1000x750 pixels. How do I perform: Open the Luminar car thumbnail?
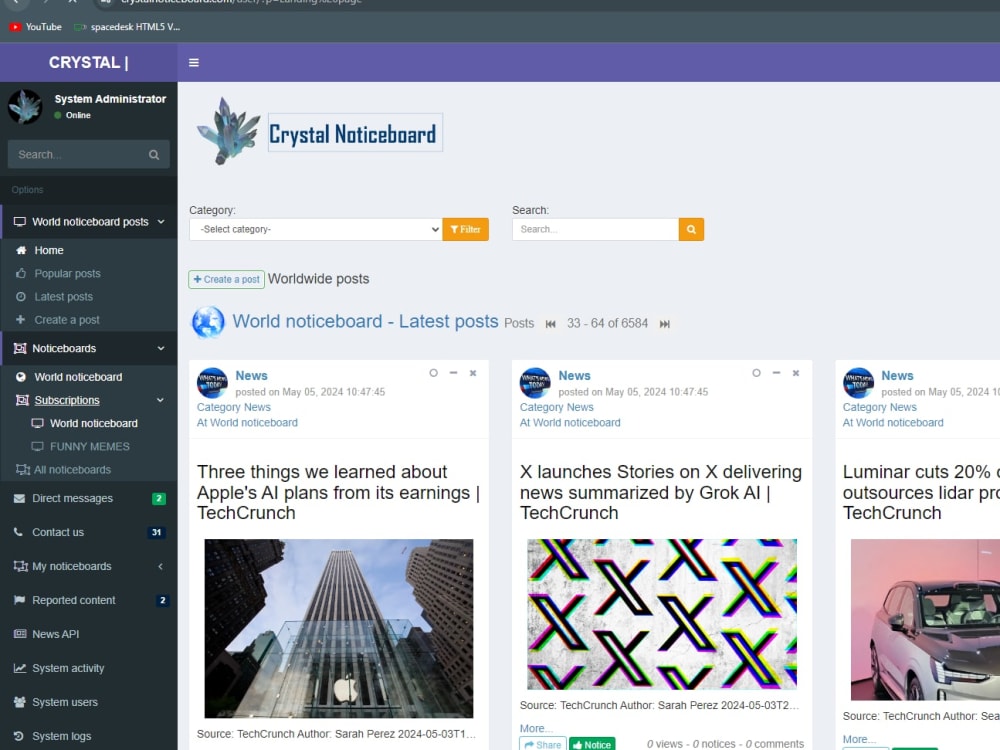925,620
